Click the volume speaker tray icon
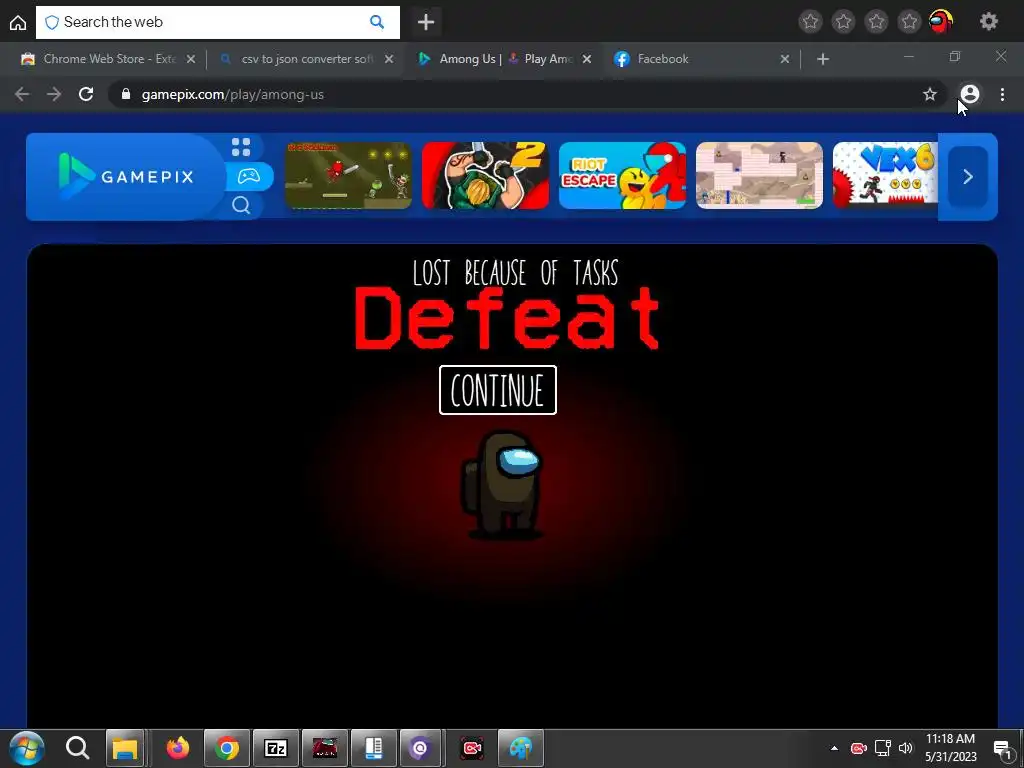 pos(905,748)
